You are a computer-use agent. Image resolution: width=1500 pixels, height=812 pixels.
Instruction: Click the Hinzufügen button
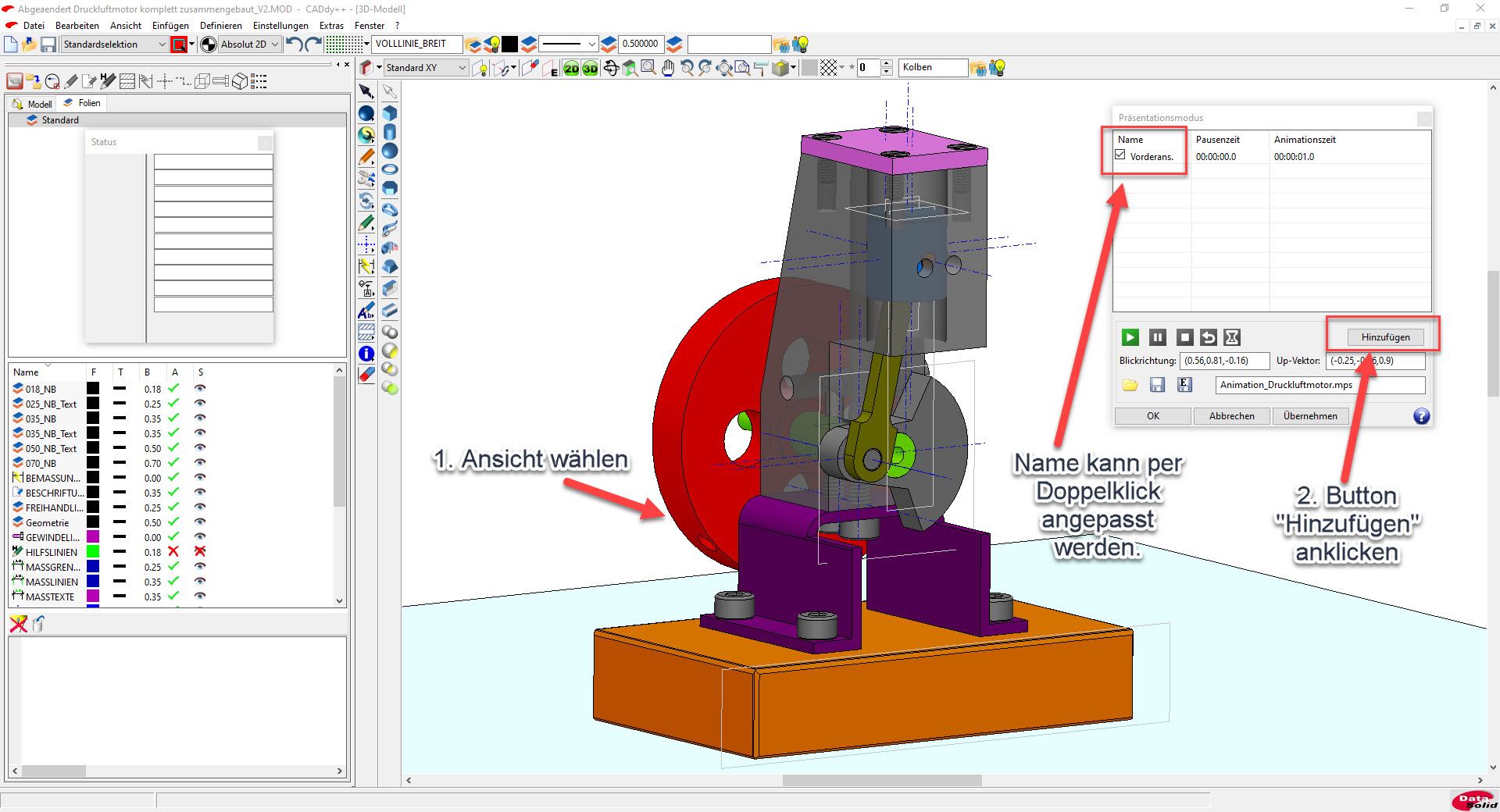[x=1385, y=337]
